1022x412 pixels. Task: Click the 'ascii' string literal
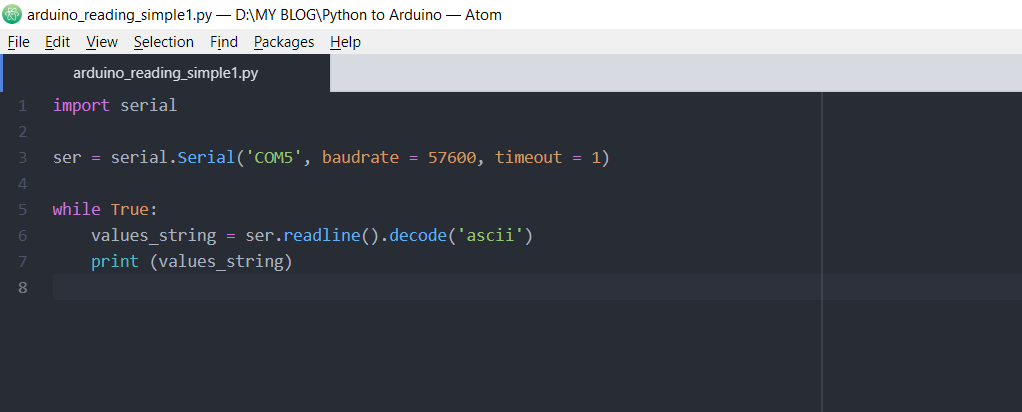pos(490,236)
